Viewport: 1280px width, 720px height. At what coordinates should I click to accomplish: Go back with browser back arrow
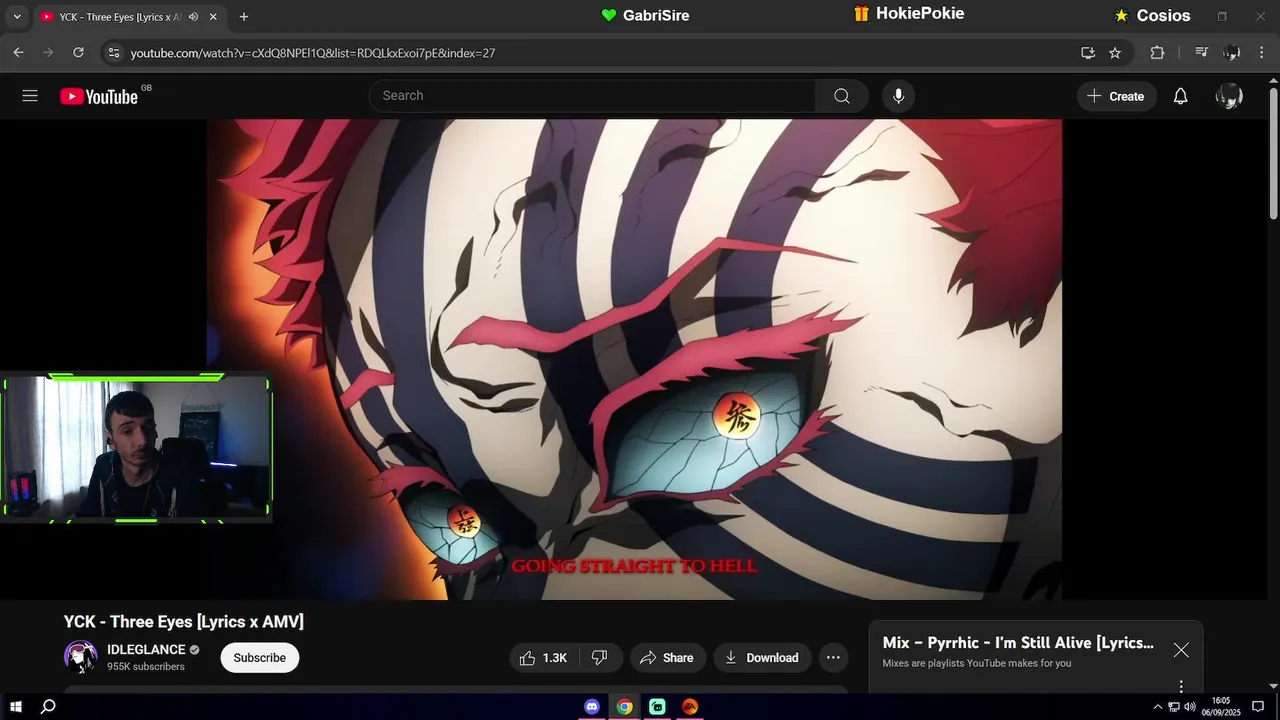[x=18, y=52]
